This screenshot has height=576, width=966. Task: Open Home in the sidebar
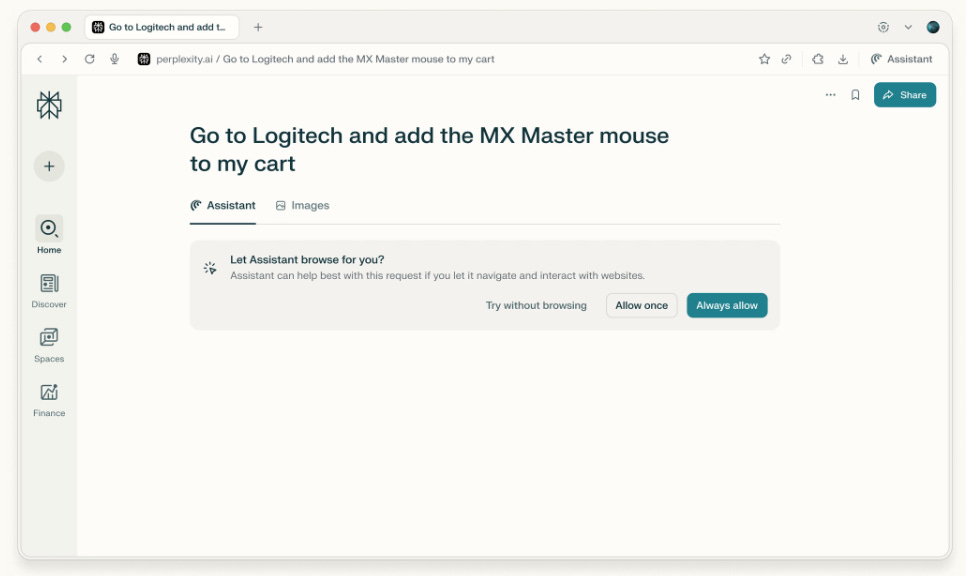[49, 235]
